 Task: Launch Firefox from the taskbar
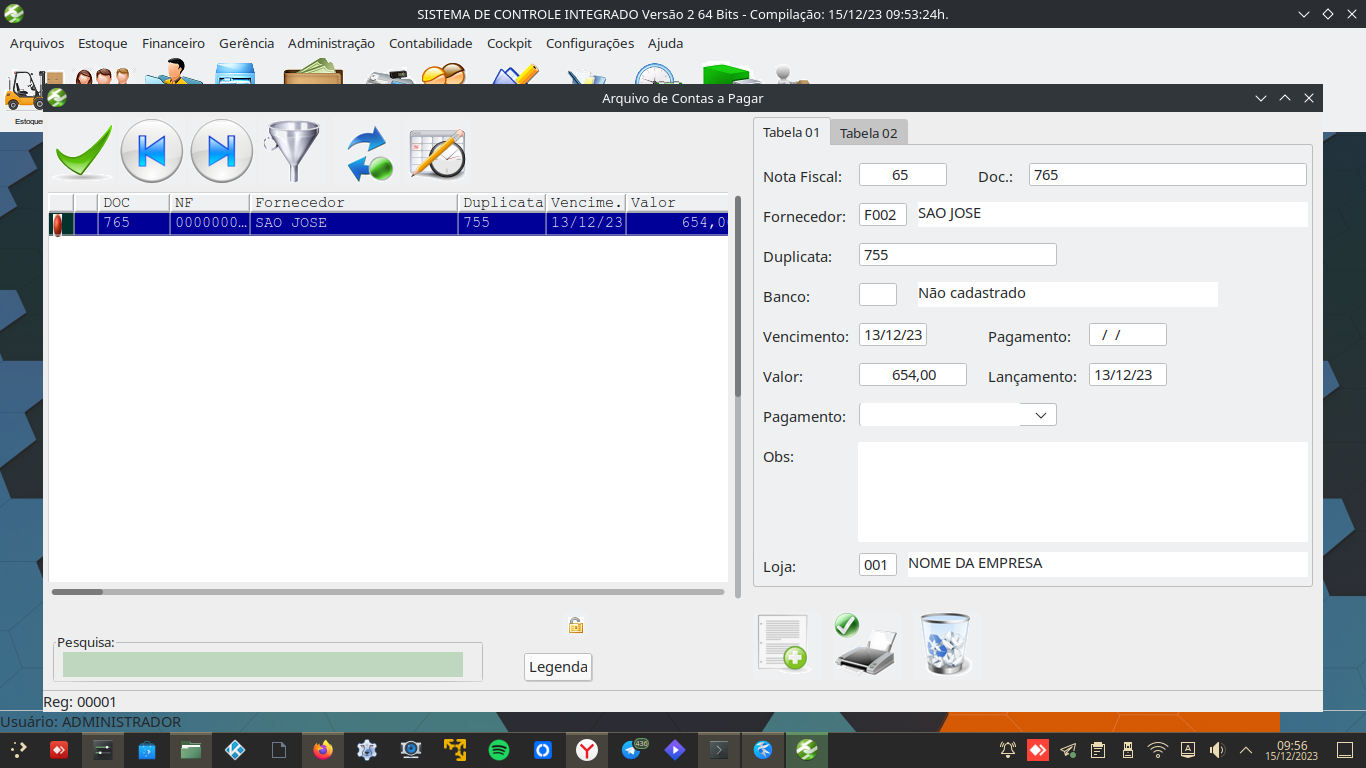tap(322, 749)
